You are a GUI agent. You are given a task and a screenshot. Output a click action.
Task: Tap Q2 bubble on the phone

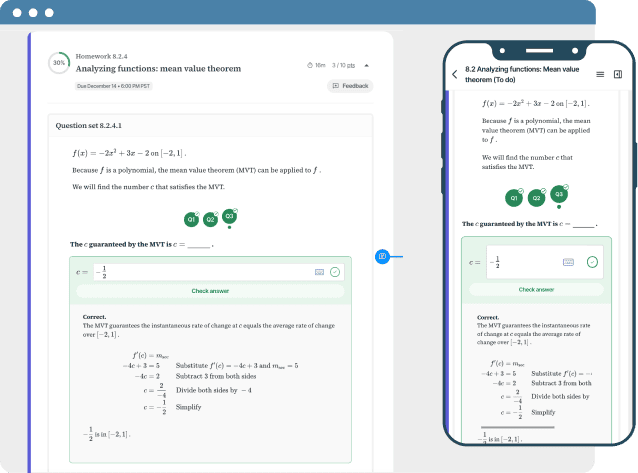(x=536, y=198)
